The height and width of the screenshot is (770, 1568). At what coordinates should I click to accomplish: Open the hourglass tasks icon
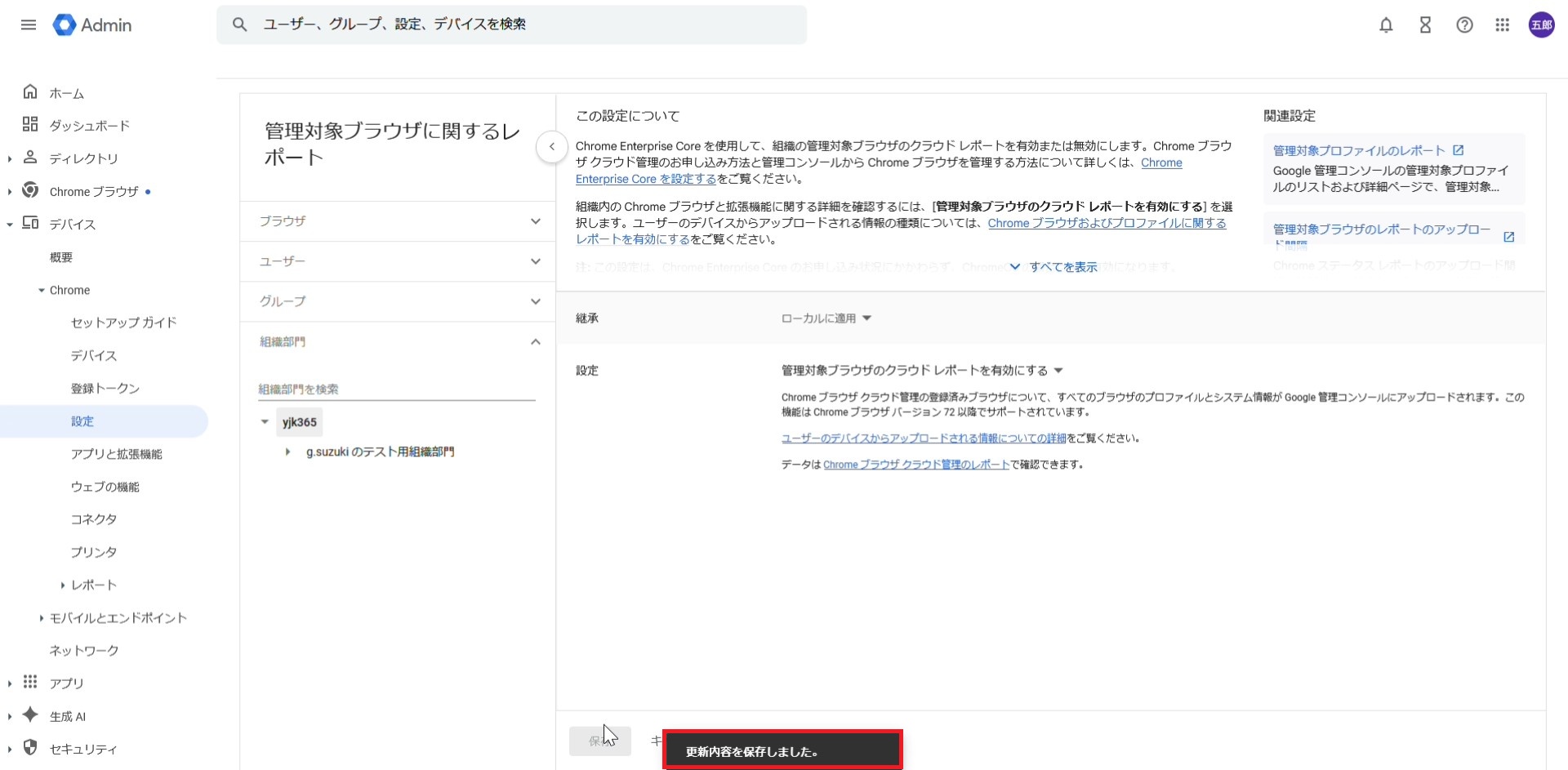1425,25
